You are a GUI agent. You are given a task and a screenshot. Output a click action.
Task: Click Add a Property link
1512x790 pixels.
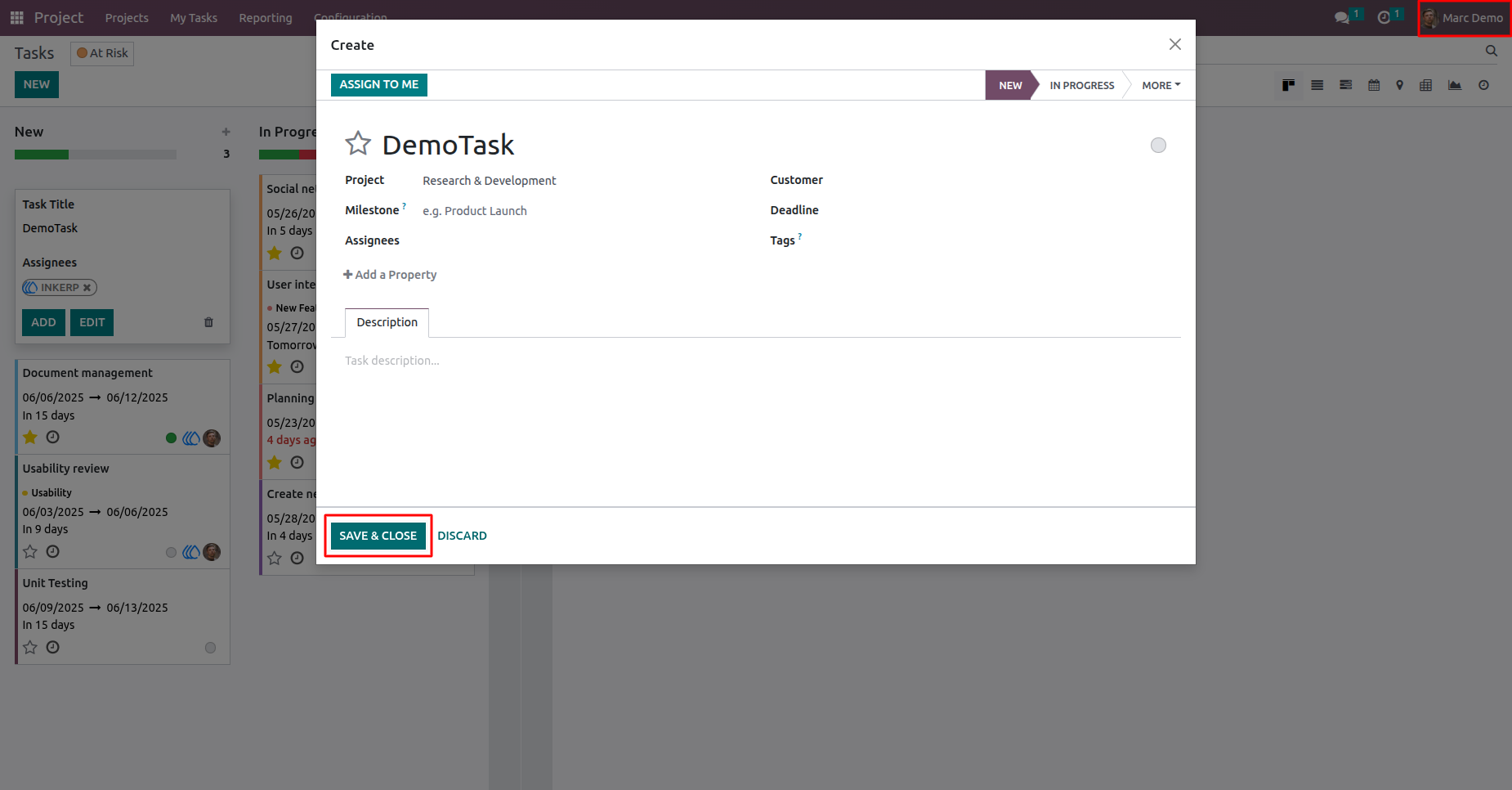[390, 275]
